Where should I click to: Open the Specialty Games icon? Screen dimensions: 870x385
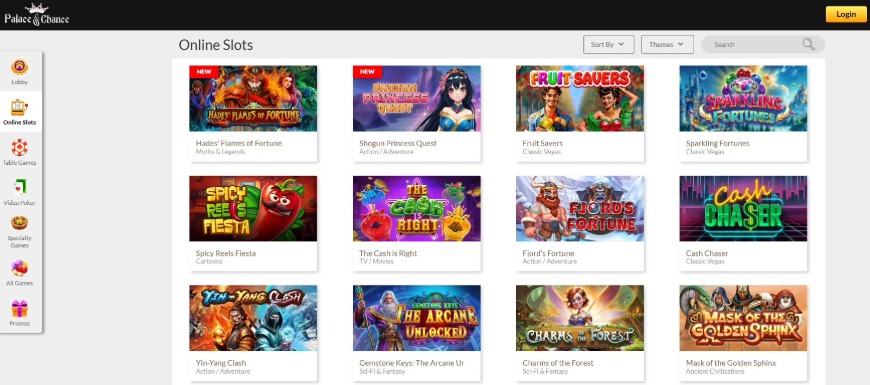coord(19,223)
